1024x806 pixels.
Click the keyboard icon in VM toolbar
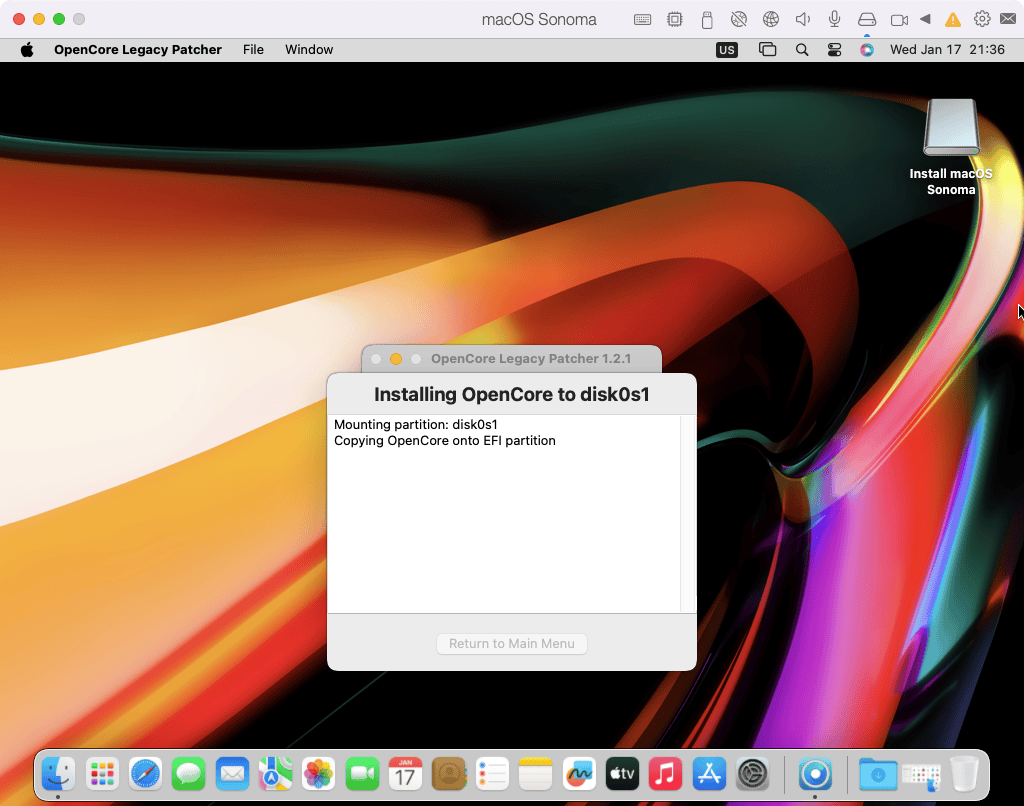[x=643, y=19]
